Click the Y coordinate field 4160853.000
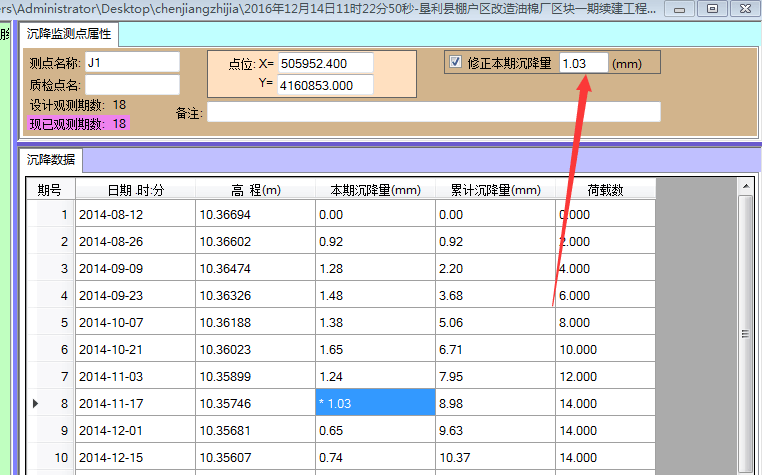Screen dimensions: 762x475 pos(325,85)
